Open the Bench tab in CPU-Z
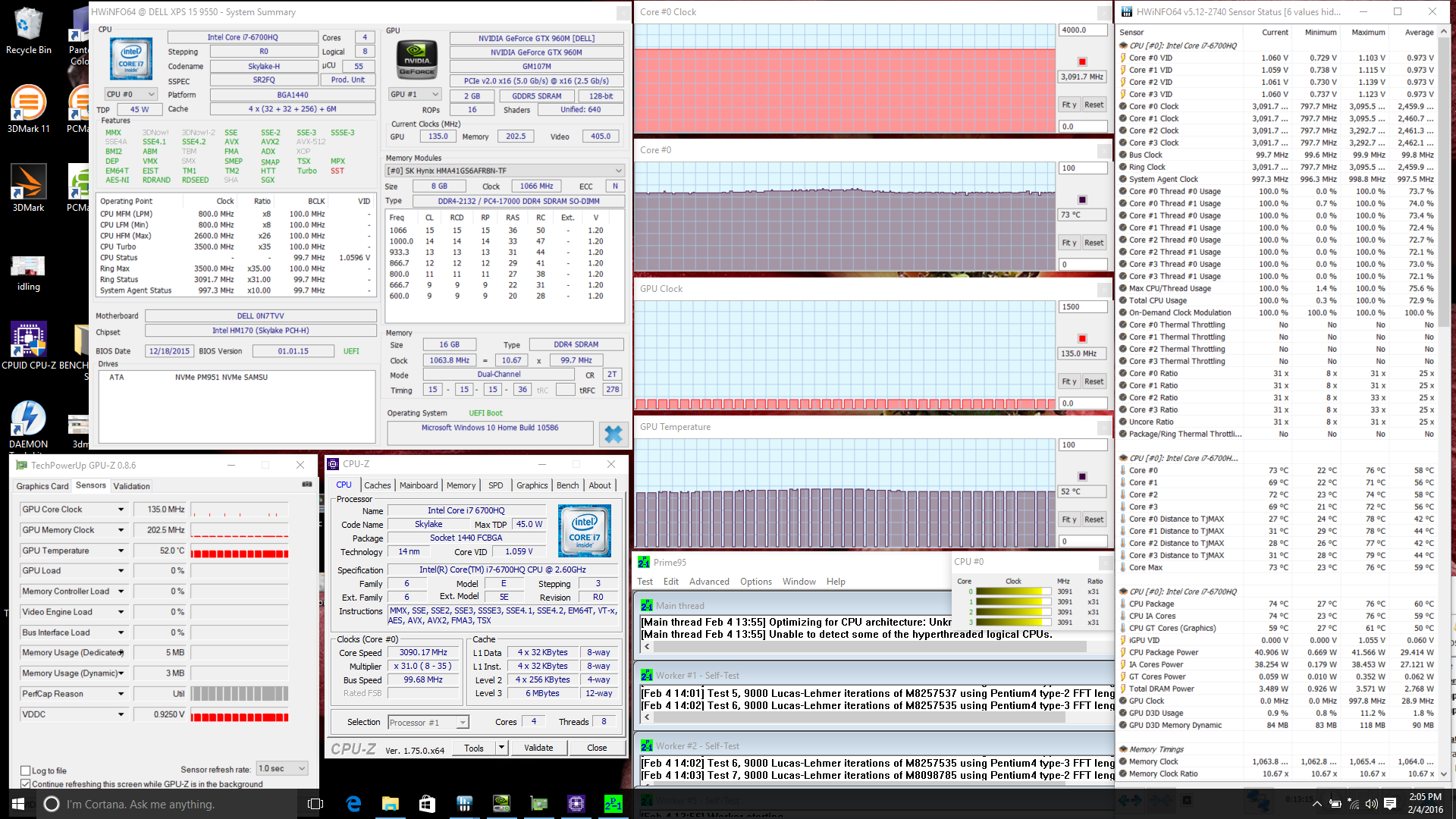The width and height of the screenshot is (1456, 819). (x=567, y=485)
